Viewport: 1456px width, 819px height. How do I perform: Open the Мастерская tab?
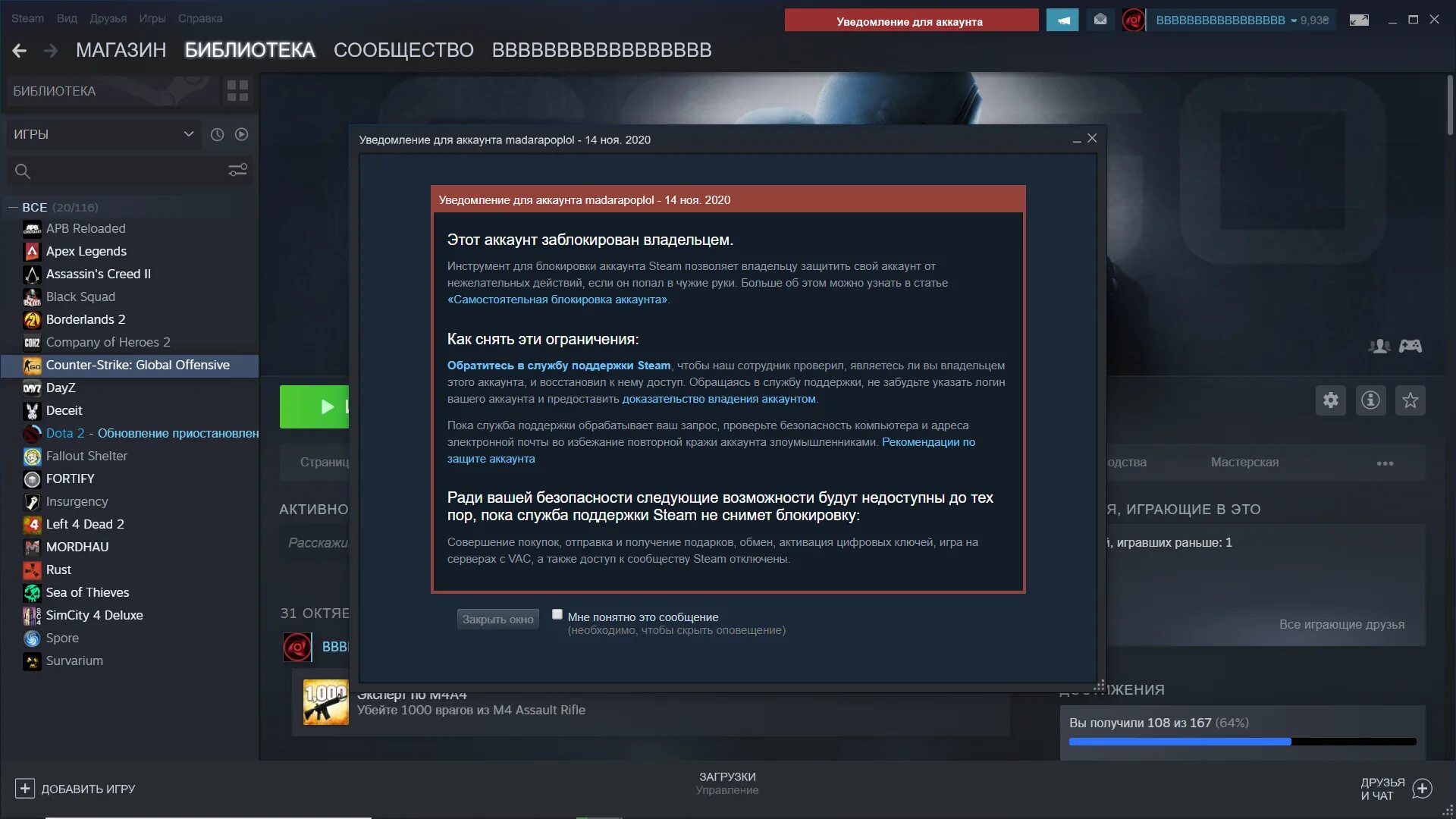pos(1244,462)
